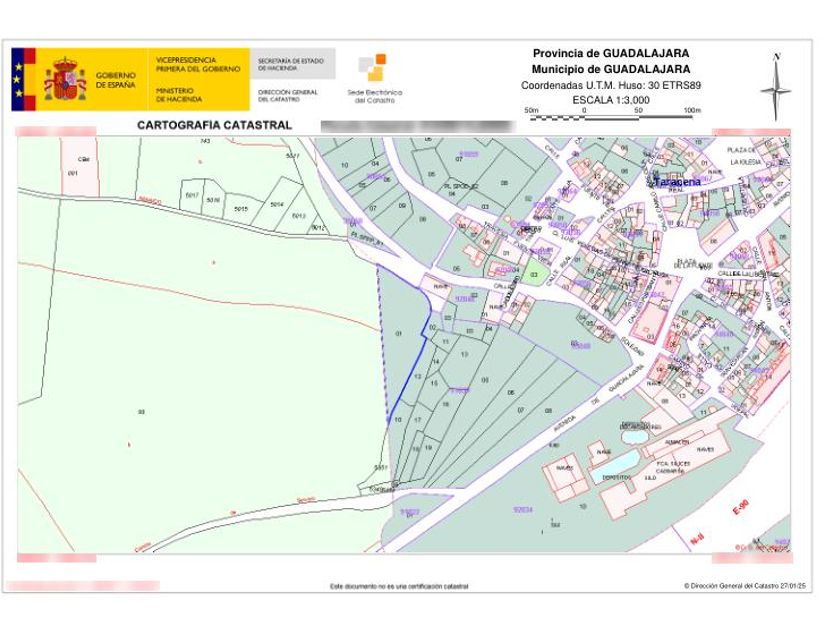The width and height of the screenshot is (840, 630).
Task: Click the MINISTERIO DE HACIENDA label
Action: 179,95
